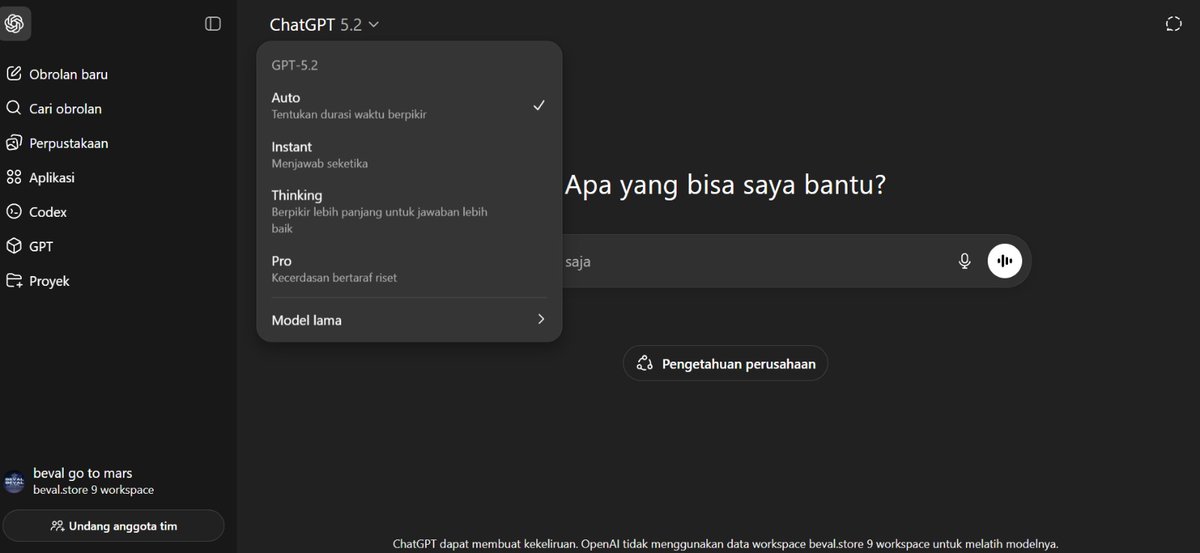Click the Obrolan baru pencil icon

[14, 74]
